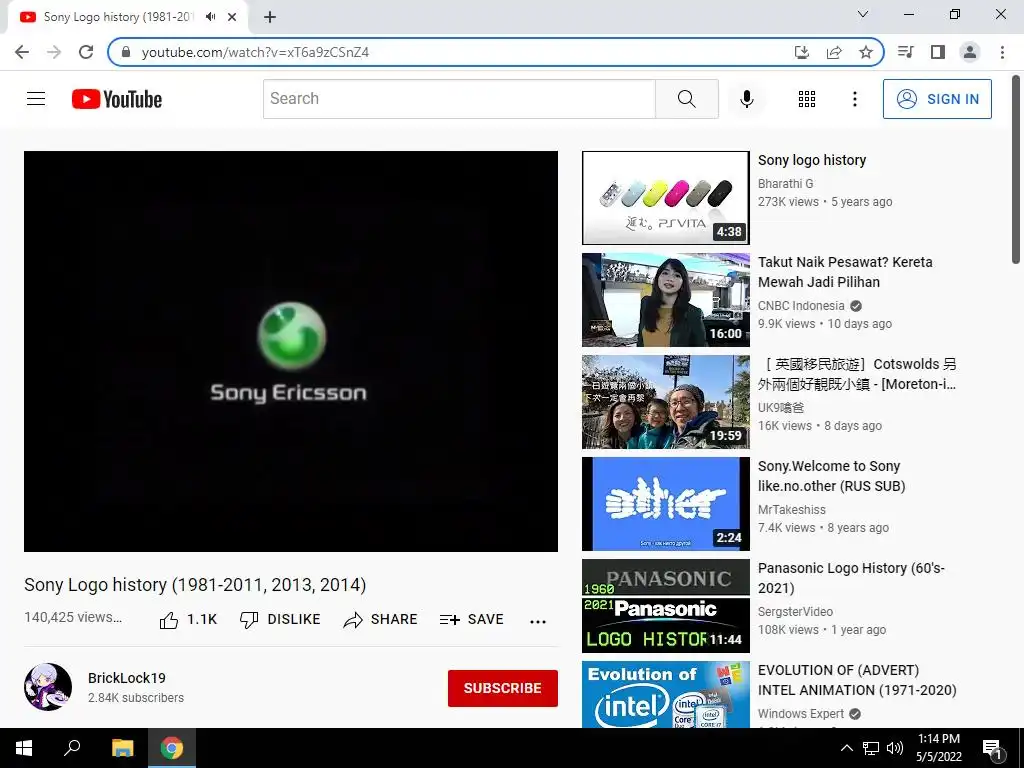Screen dimensions: 1024x768
Task: Open Windows taskbar search
Action: [x=72, y=748]
